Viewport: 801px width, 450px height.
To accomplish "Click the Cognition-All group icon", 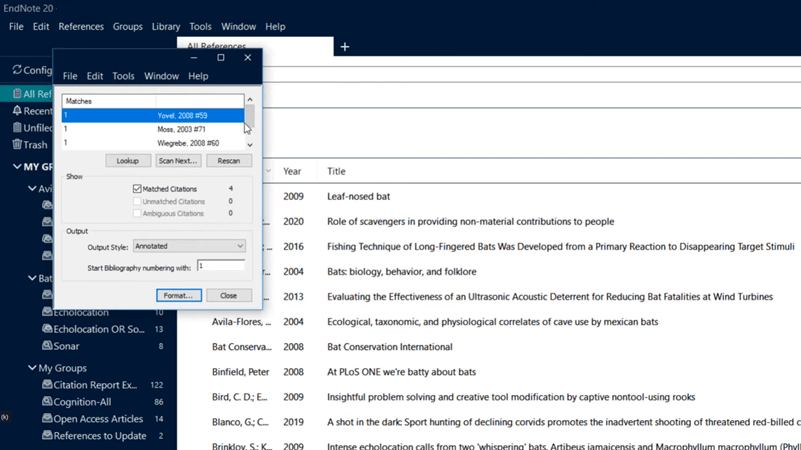I will tap(47, 401).
